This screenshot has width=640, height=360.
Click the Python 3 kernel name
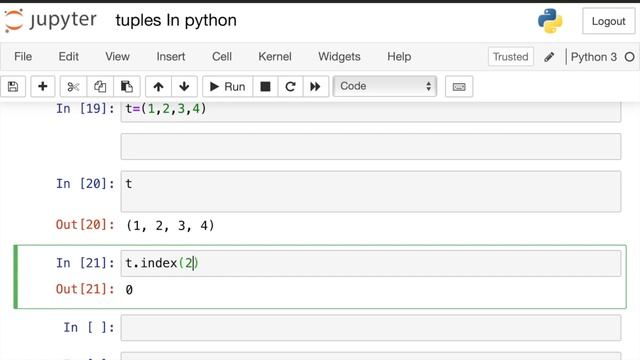click(x=593, y=57)
